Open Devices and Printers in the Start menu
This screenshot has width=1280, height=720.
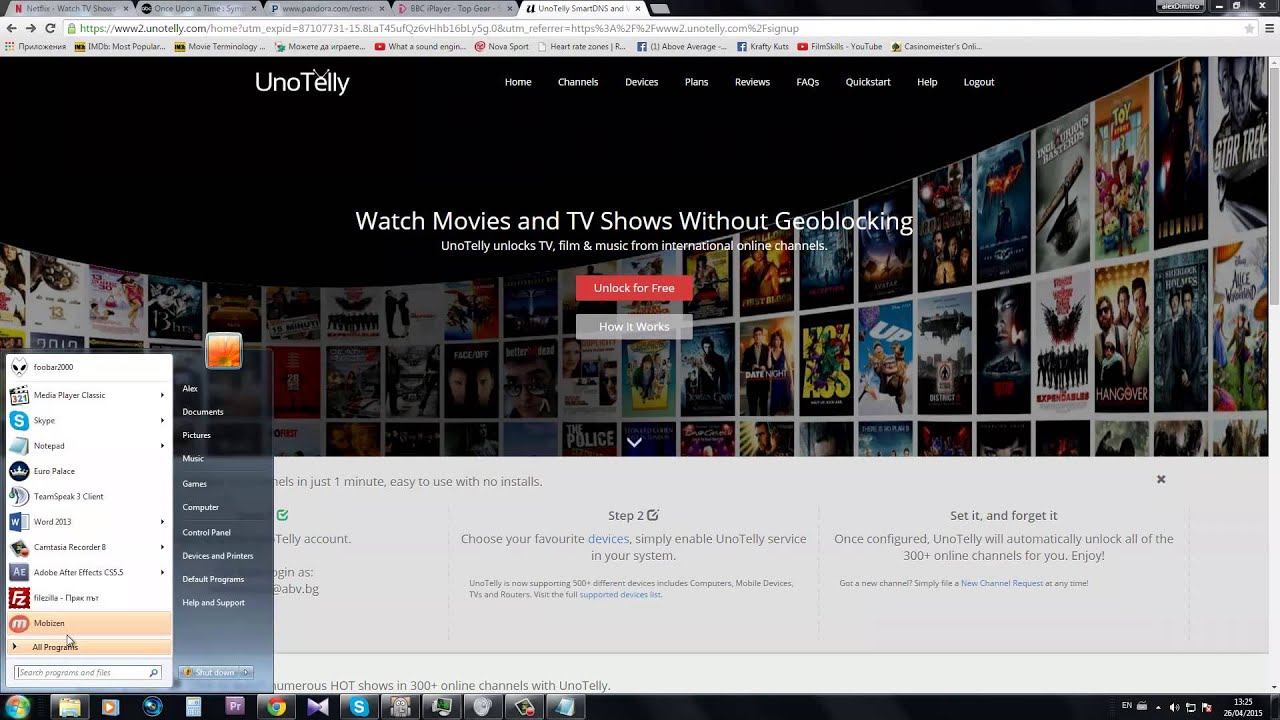pos(217,556)
